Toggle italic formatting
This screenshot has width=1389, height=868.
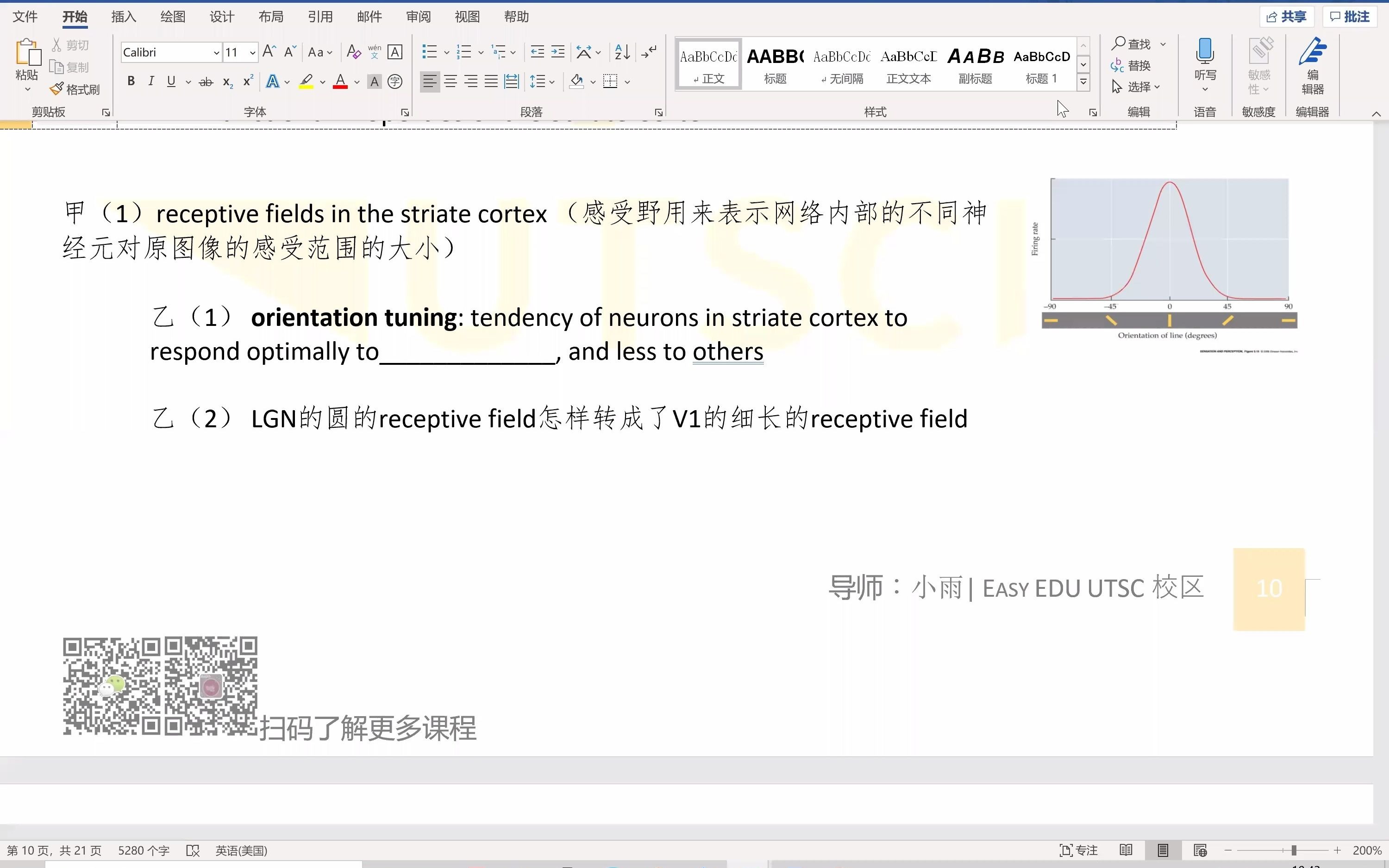(151, 81)
